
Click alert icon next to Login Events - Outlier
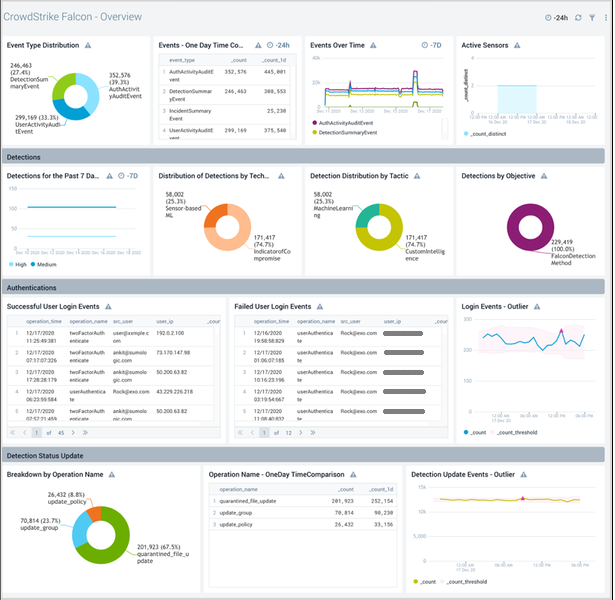click(x=538, y=306)
